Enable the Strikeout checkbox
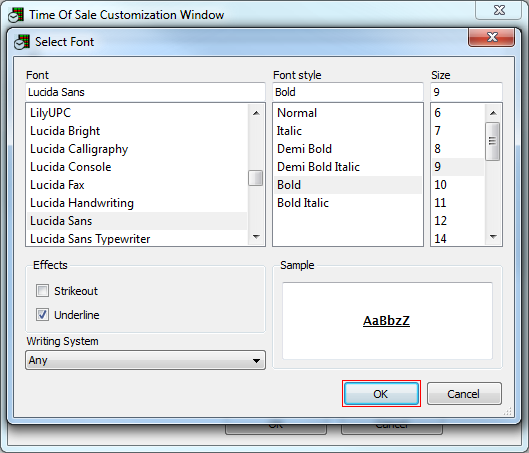 point(43,290)
